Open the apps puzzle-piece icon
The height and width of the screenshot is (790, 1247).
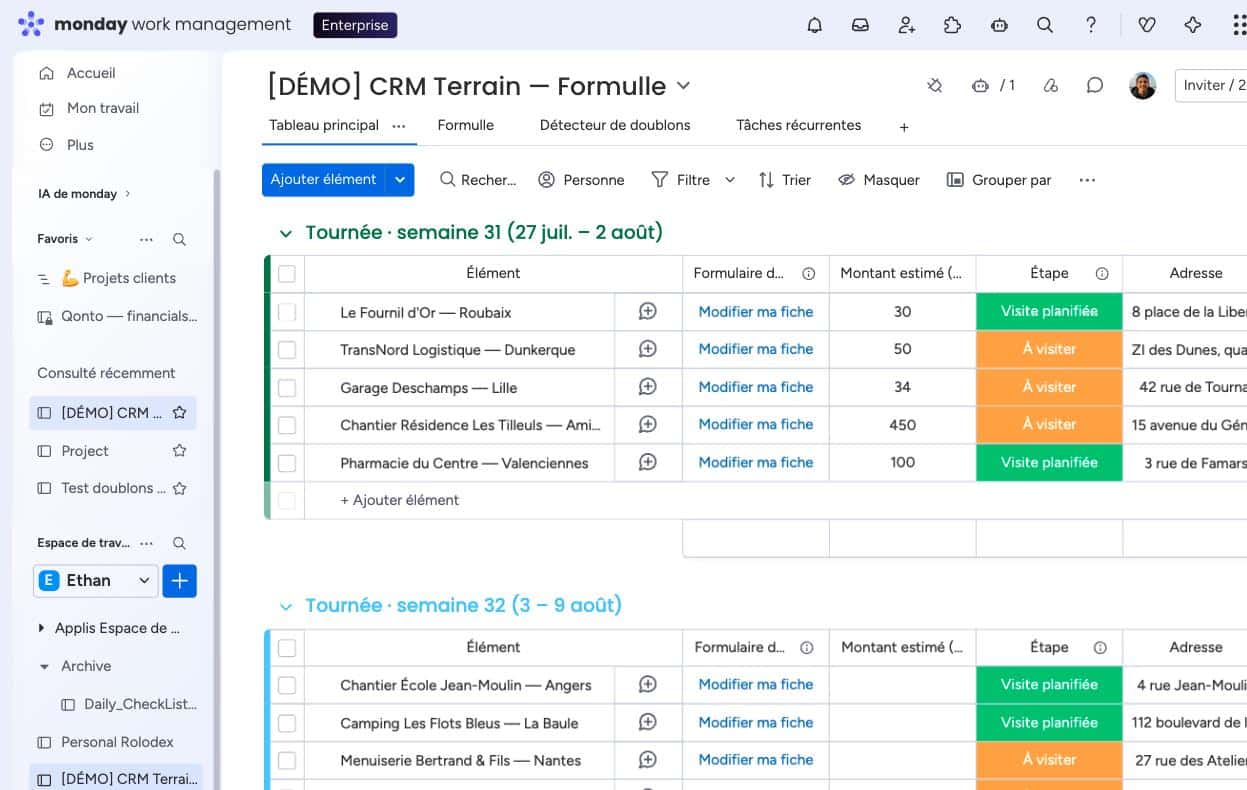click(952, 25)
